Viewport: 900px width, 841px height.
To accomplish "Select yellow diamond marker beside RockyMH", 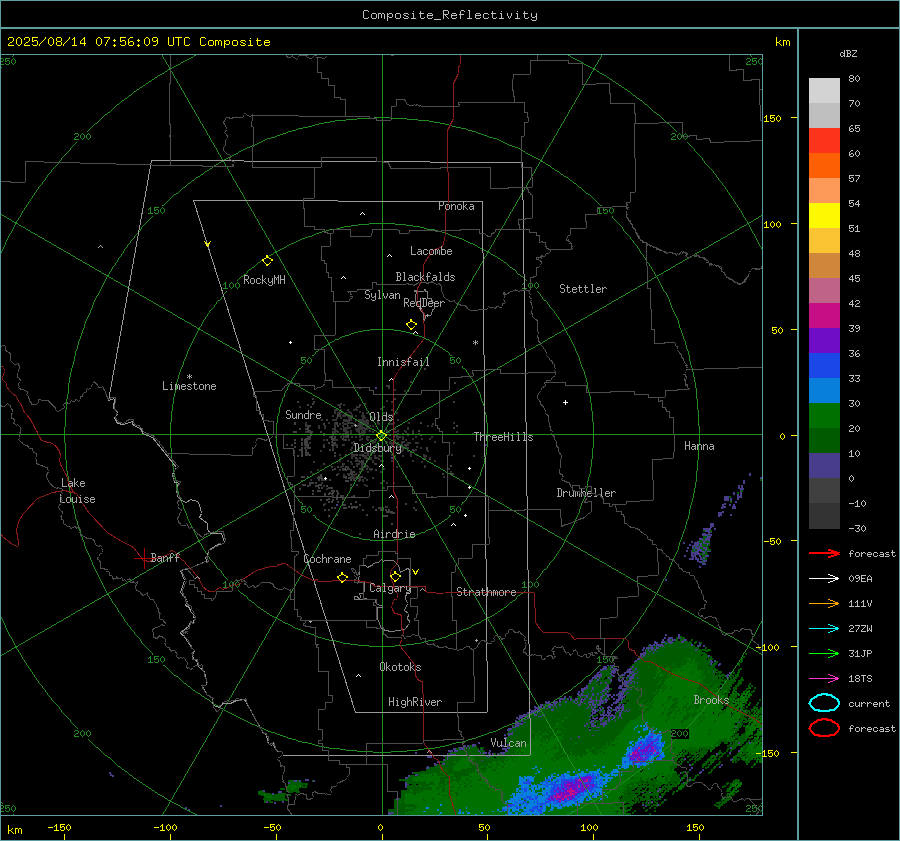I will click(267, 261).
